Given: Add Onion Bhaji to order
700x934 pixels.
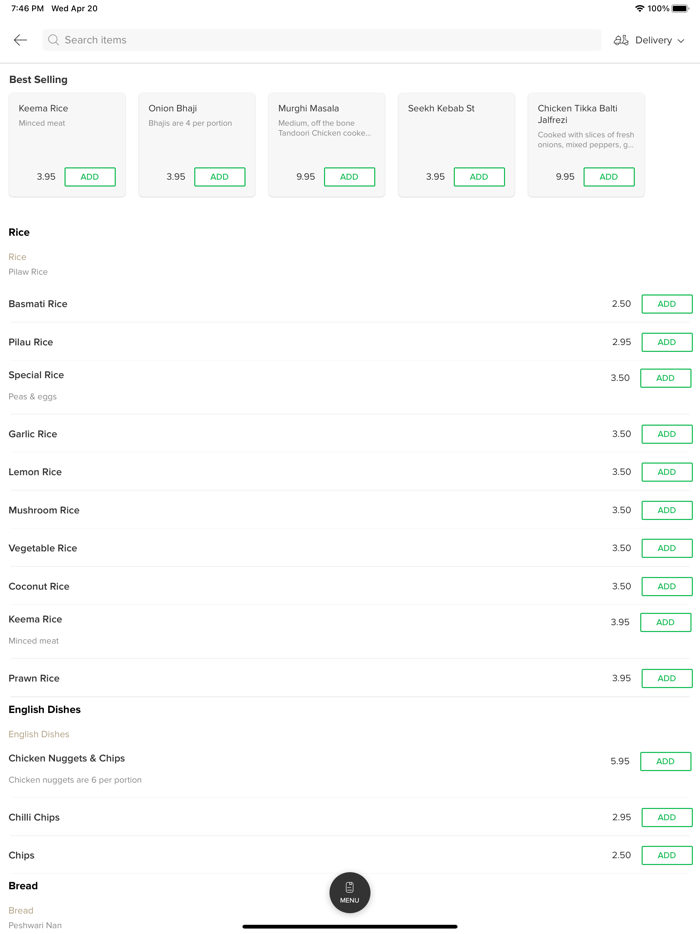Looking at the screenshot, I should (x=219, y=177).
